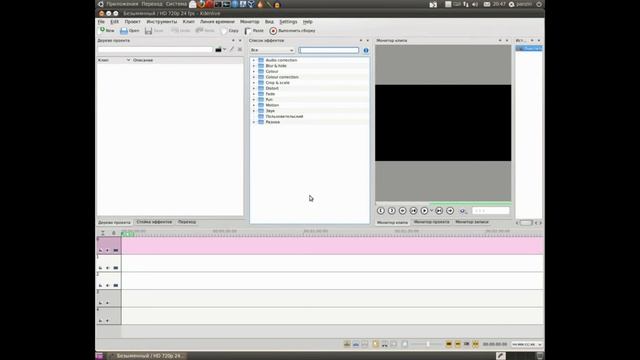Select the Звук effect folder row
This screenshot has height=360, width=640.
pyautogui.click(x=309, y=111)
